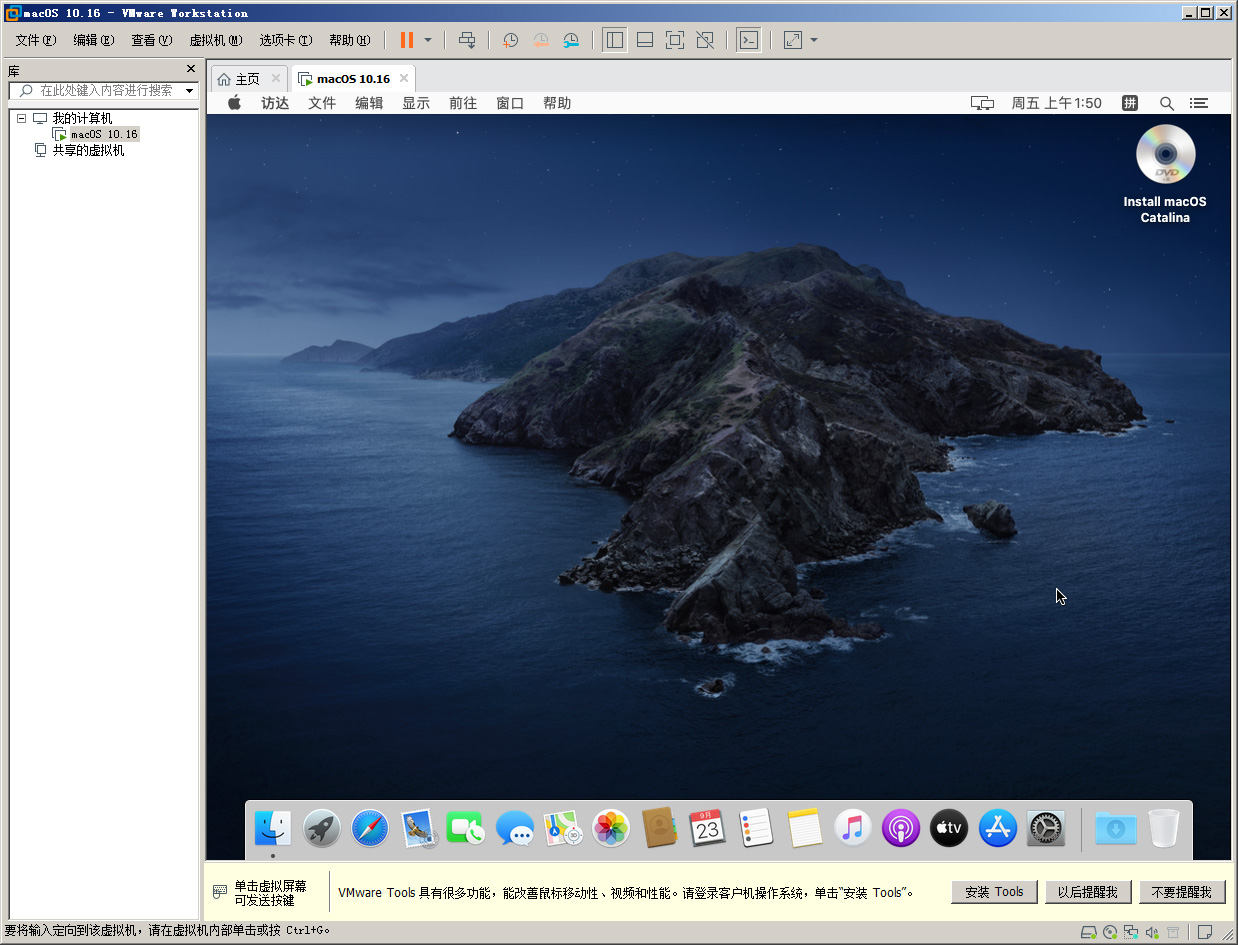Select the macOS 10.16 tab
The height and width of the screenshot is (945, 1238).
(353, 79)
